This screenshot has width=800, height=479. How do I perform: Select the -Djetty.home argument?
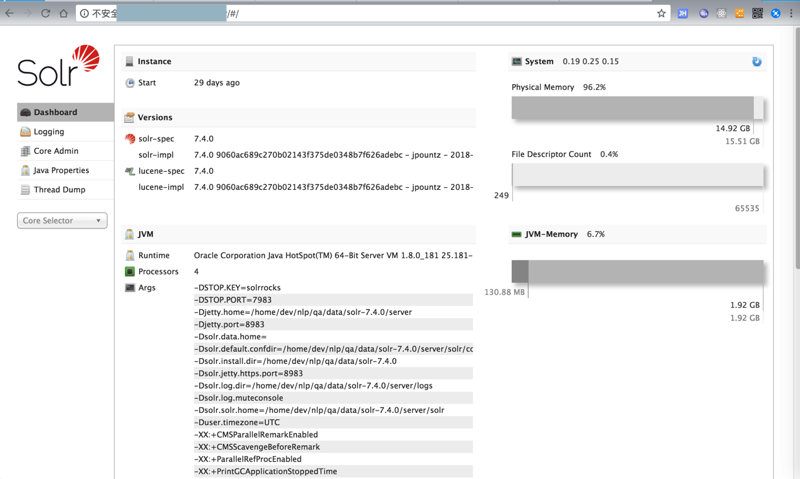(303, 312)
